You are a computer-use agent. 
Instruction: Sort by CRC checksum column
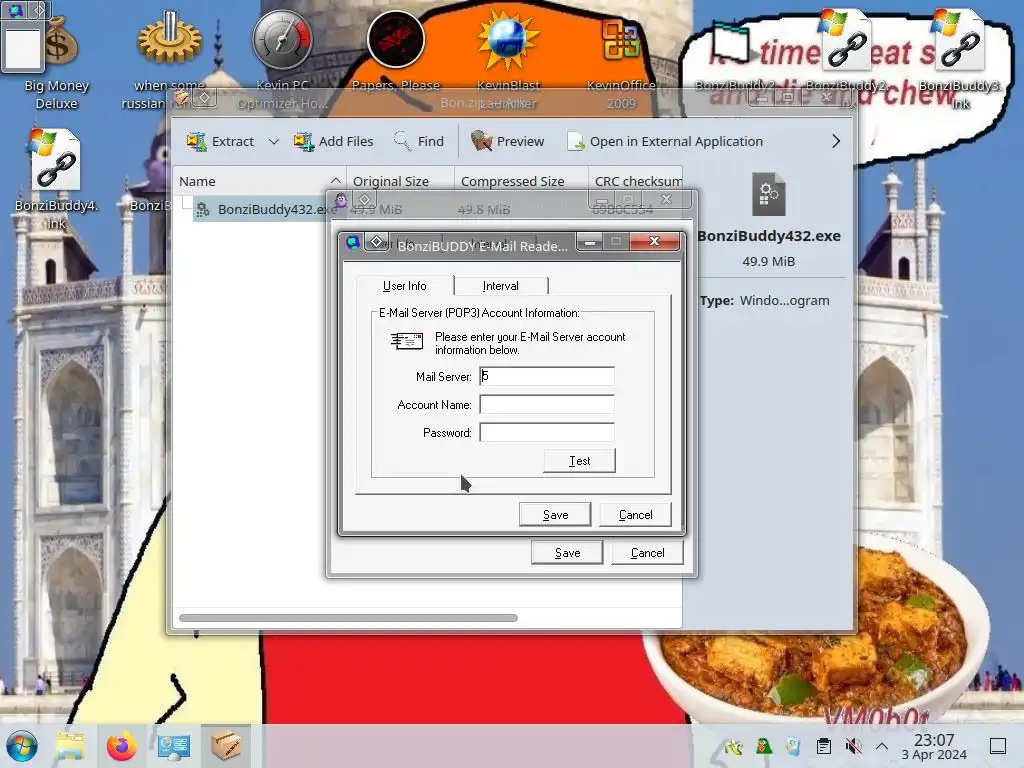click(x=635, y=181)
